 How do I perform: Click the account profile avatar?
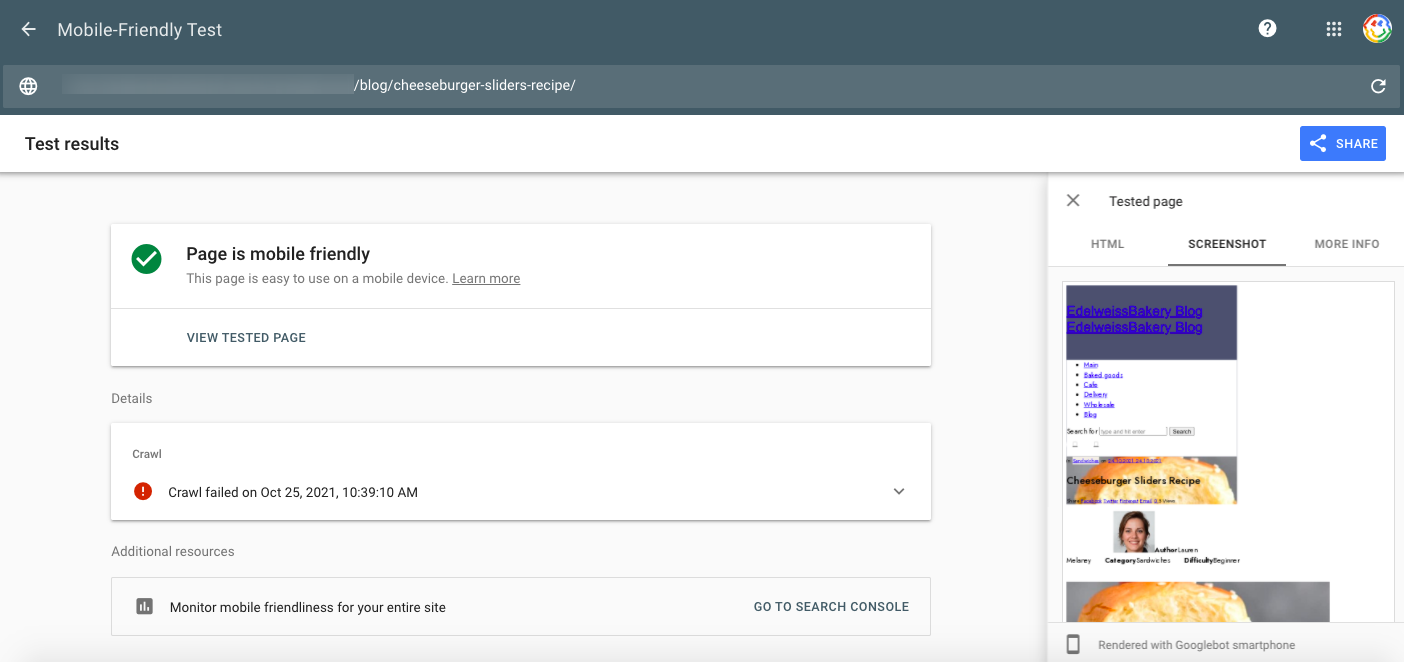pyautogui.click(x=1377, y=29)
